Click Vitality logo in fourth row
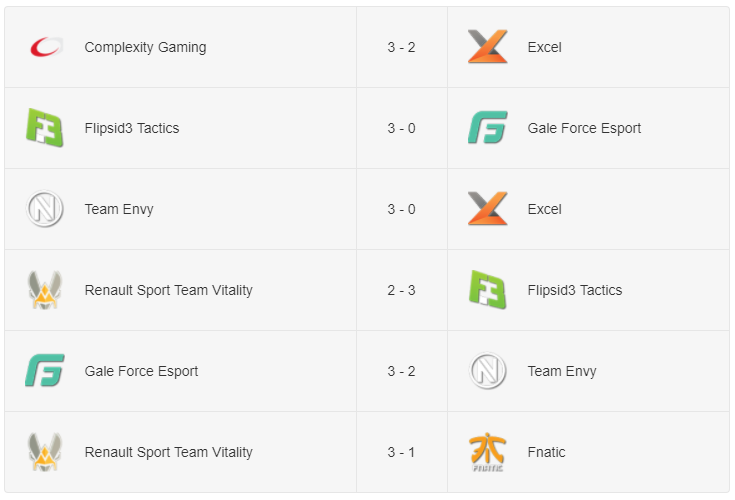 [45, 290]
